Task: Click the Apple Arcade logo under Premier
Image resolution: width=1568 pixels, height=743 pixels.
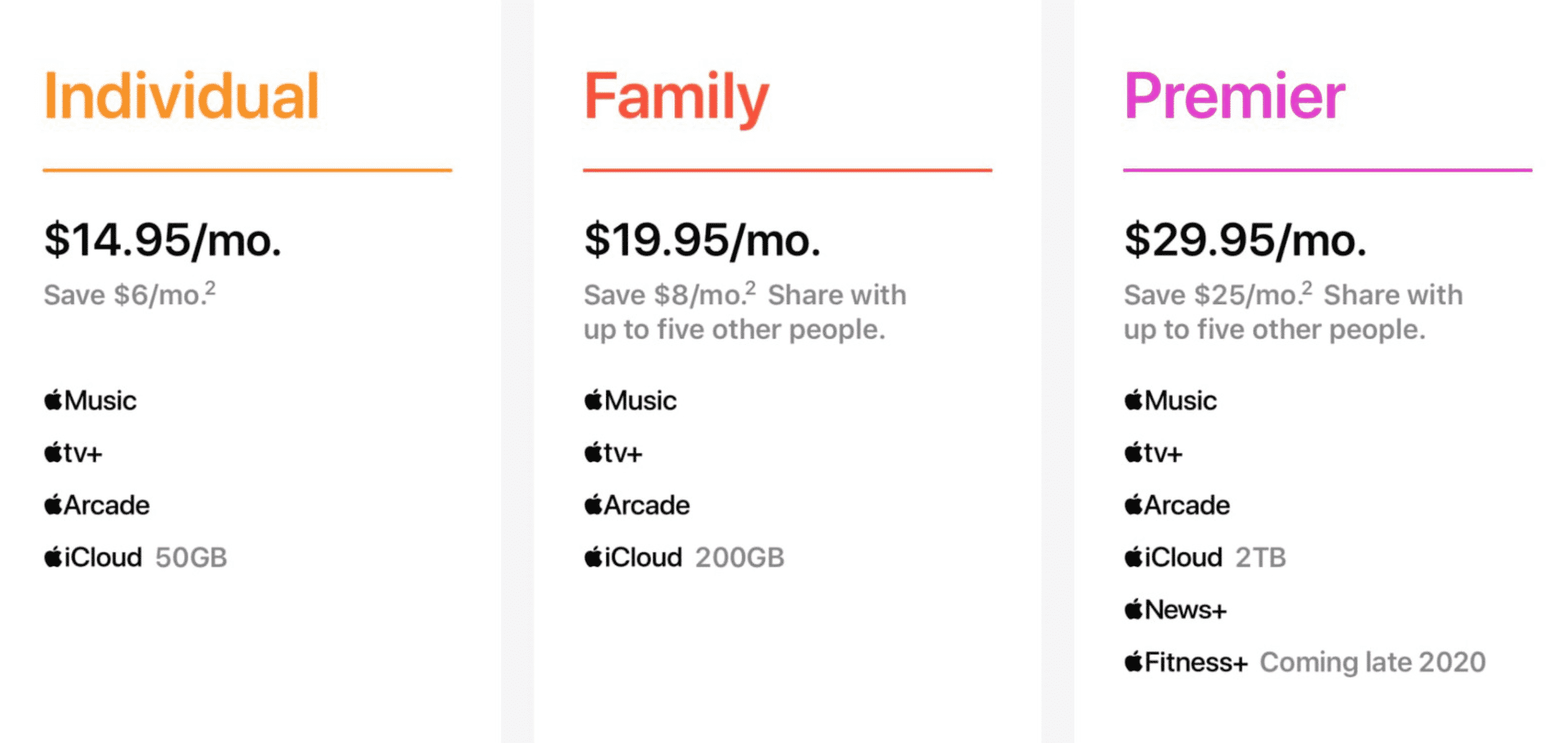Action: [x=1178, y=505]
